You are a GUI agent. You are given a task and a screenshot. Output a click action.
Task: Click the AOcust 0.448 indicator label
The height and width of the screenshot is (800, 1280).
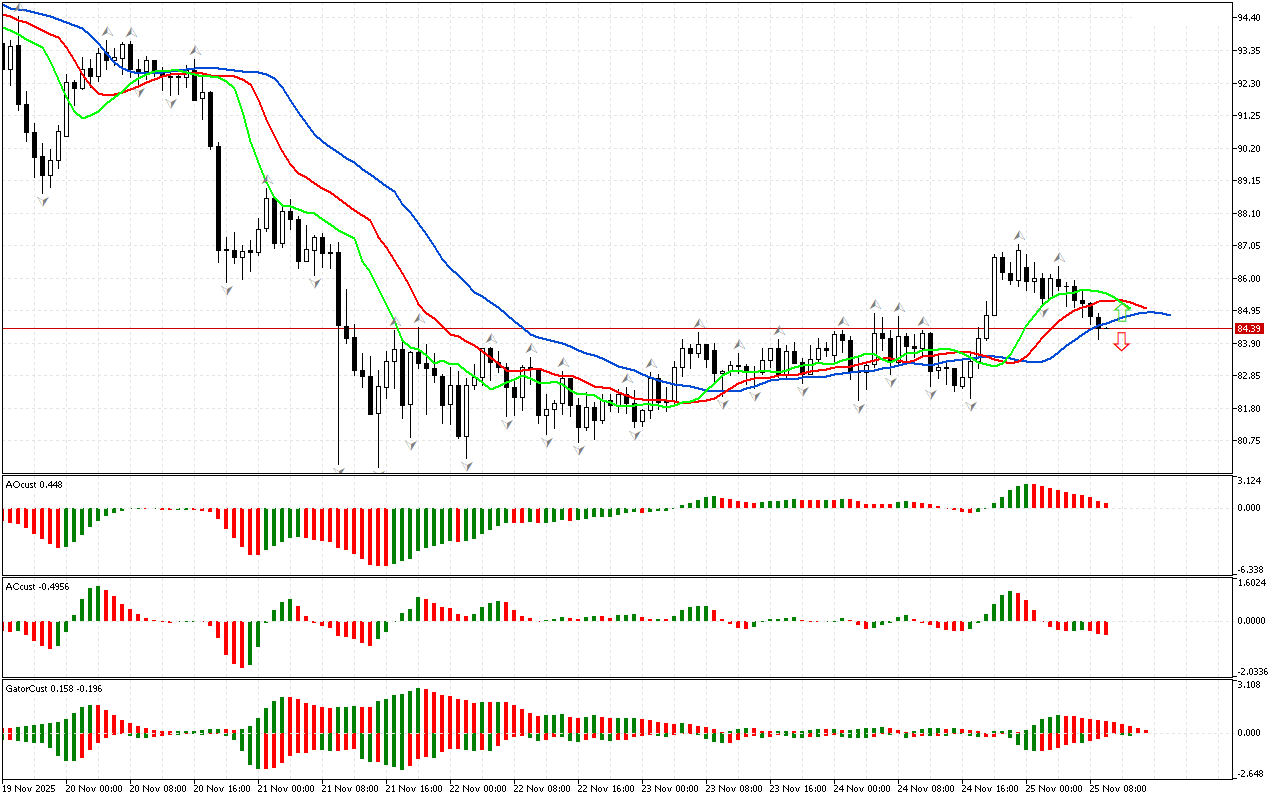coord(34,485)
